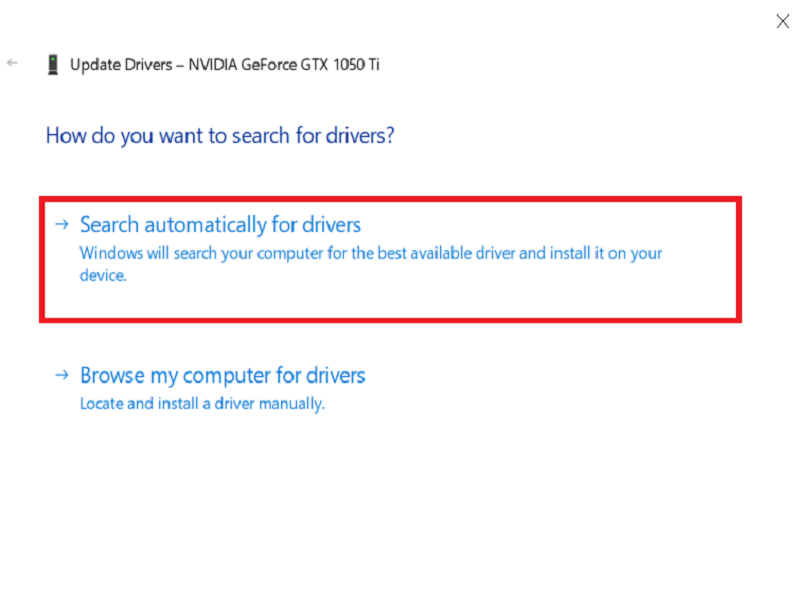Click the back arrow in the dialog

(12, 63)
